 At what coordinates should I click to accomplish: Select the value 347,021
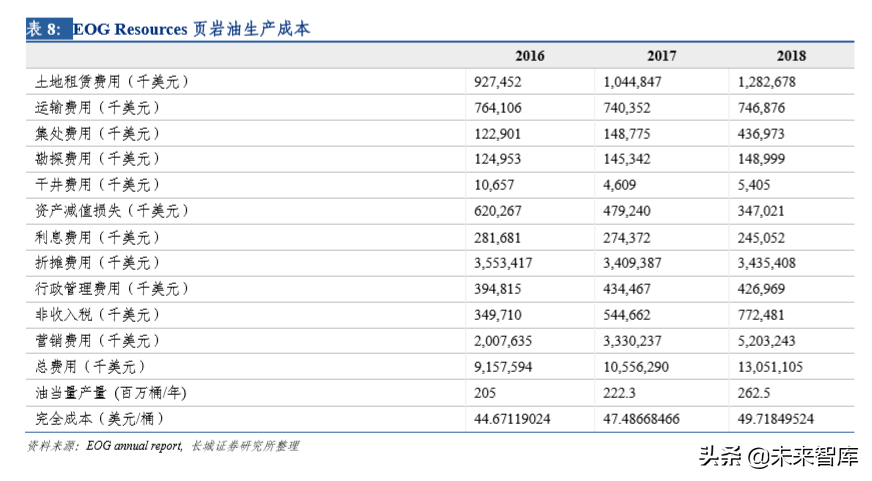click(761, 211)
